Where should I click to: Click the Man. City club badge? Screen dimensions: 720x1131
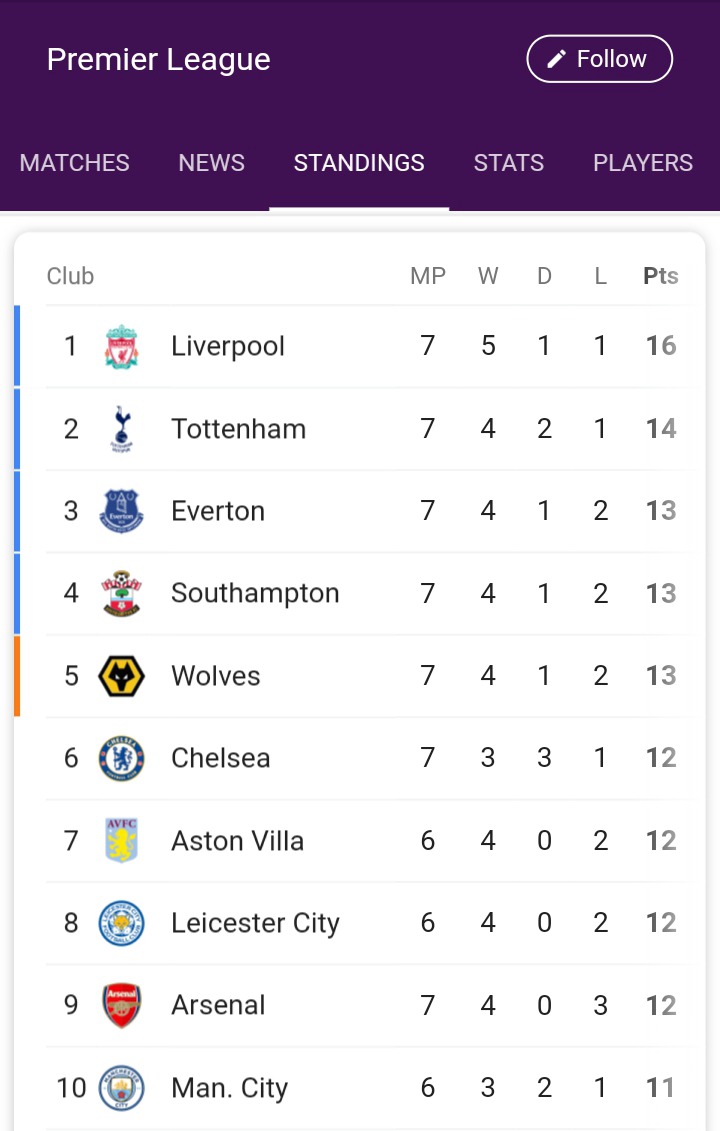(x=122, y=1088)
